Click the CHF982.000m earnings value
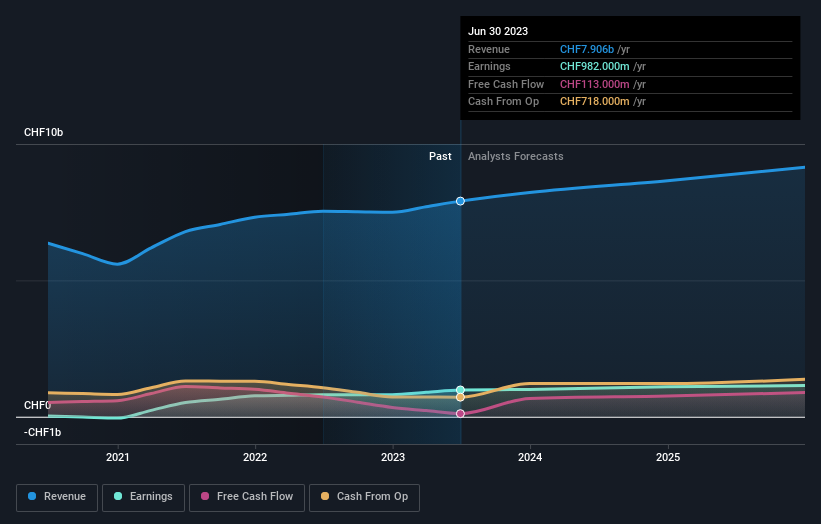Image resolution: width=821 pixels, height=524 pixels. tap(595, 66)
